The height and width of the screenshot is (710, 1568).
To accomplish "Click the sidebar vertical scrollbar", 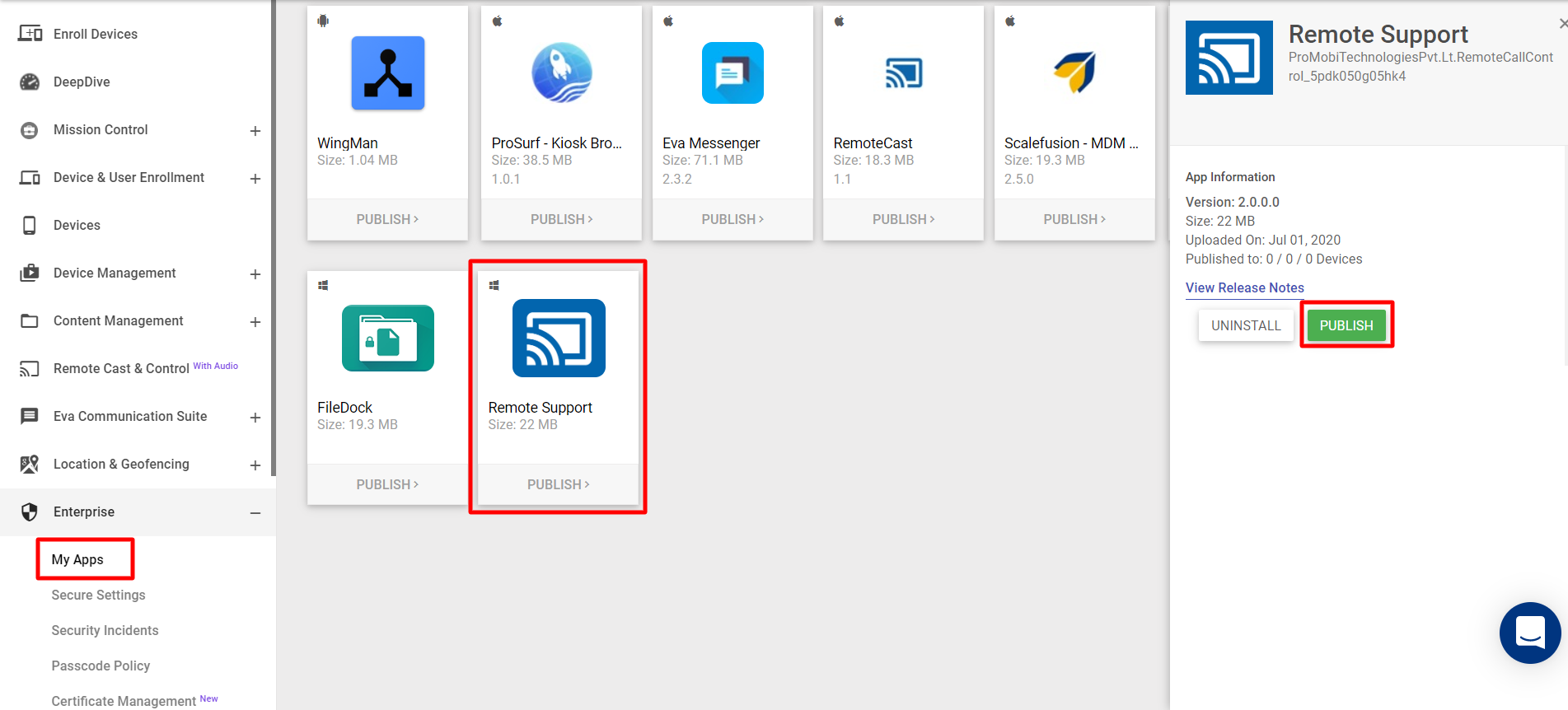I will (273, 238).
